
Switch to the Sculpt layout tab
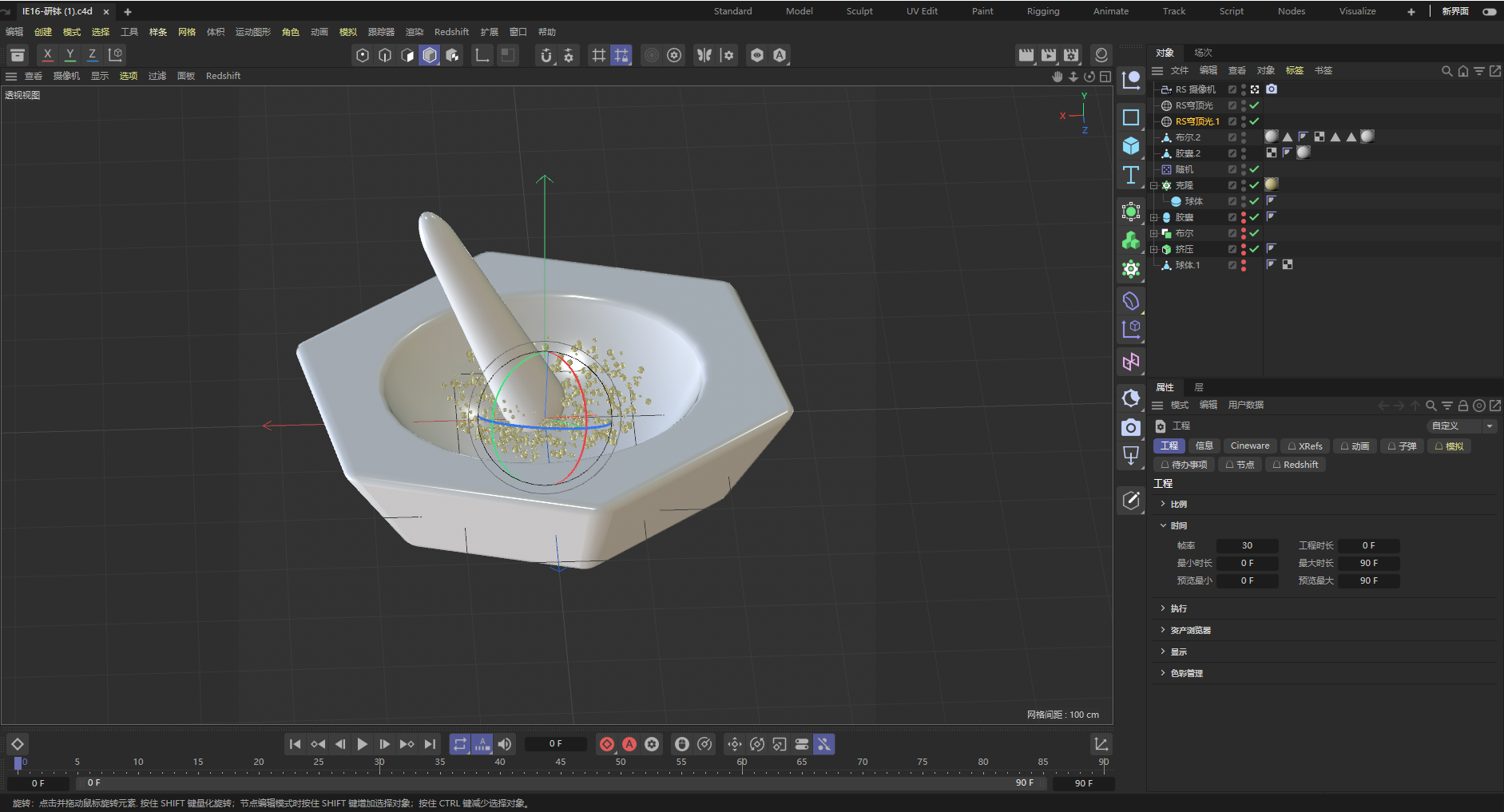[859, 11]
